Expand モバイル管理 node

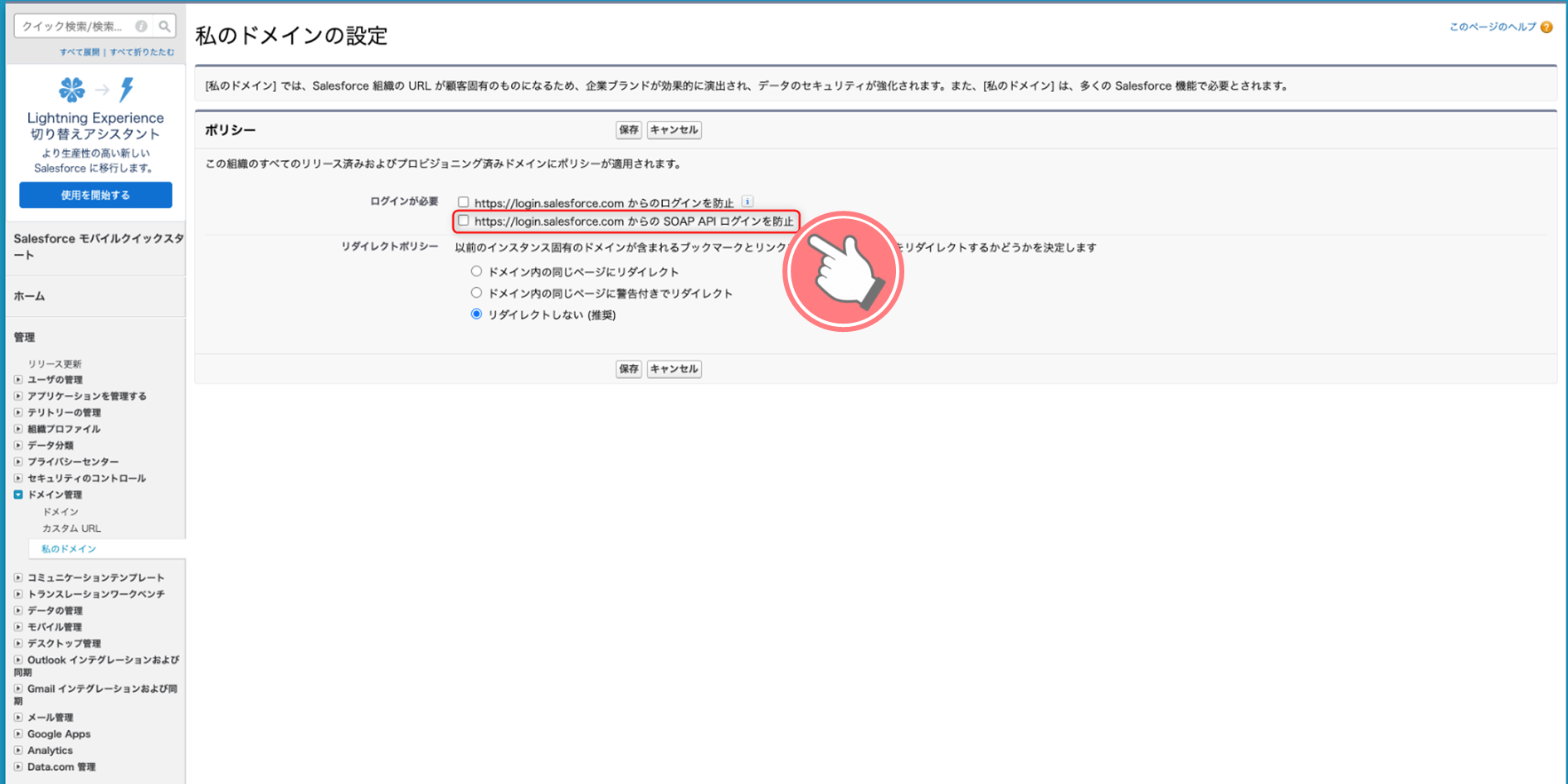(18, 627)
